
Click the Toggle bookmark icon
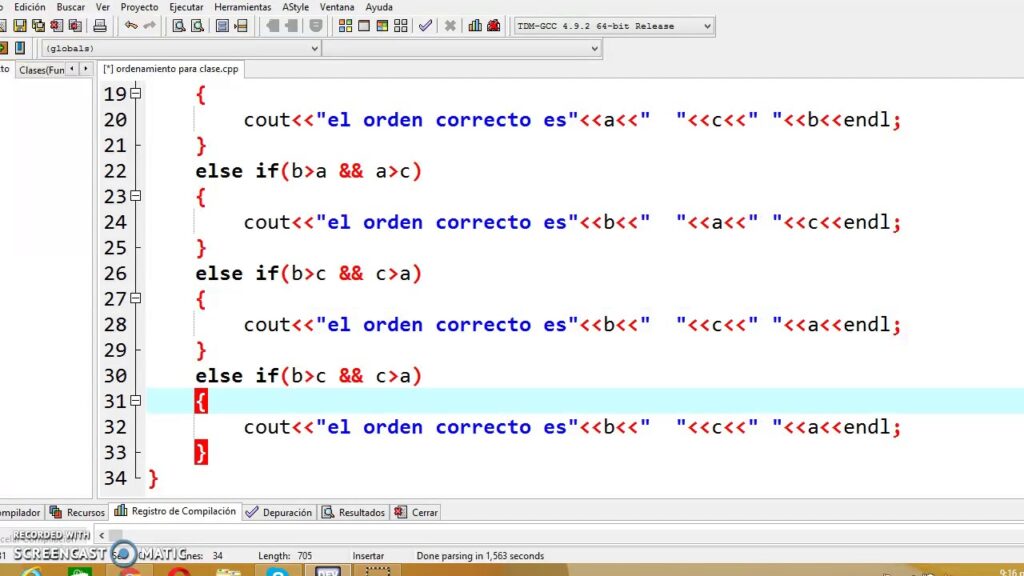[x=315, y=26]
